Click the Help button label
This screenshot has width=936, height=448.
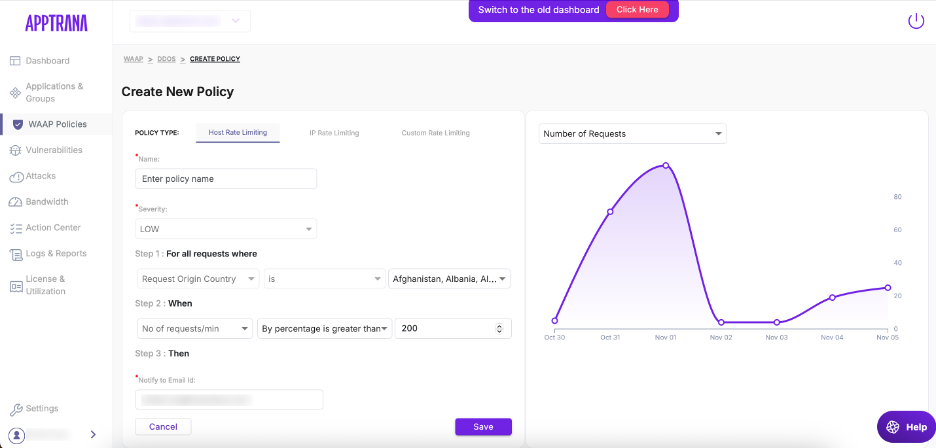[x=916, y=427]
